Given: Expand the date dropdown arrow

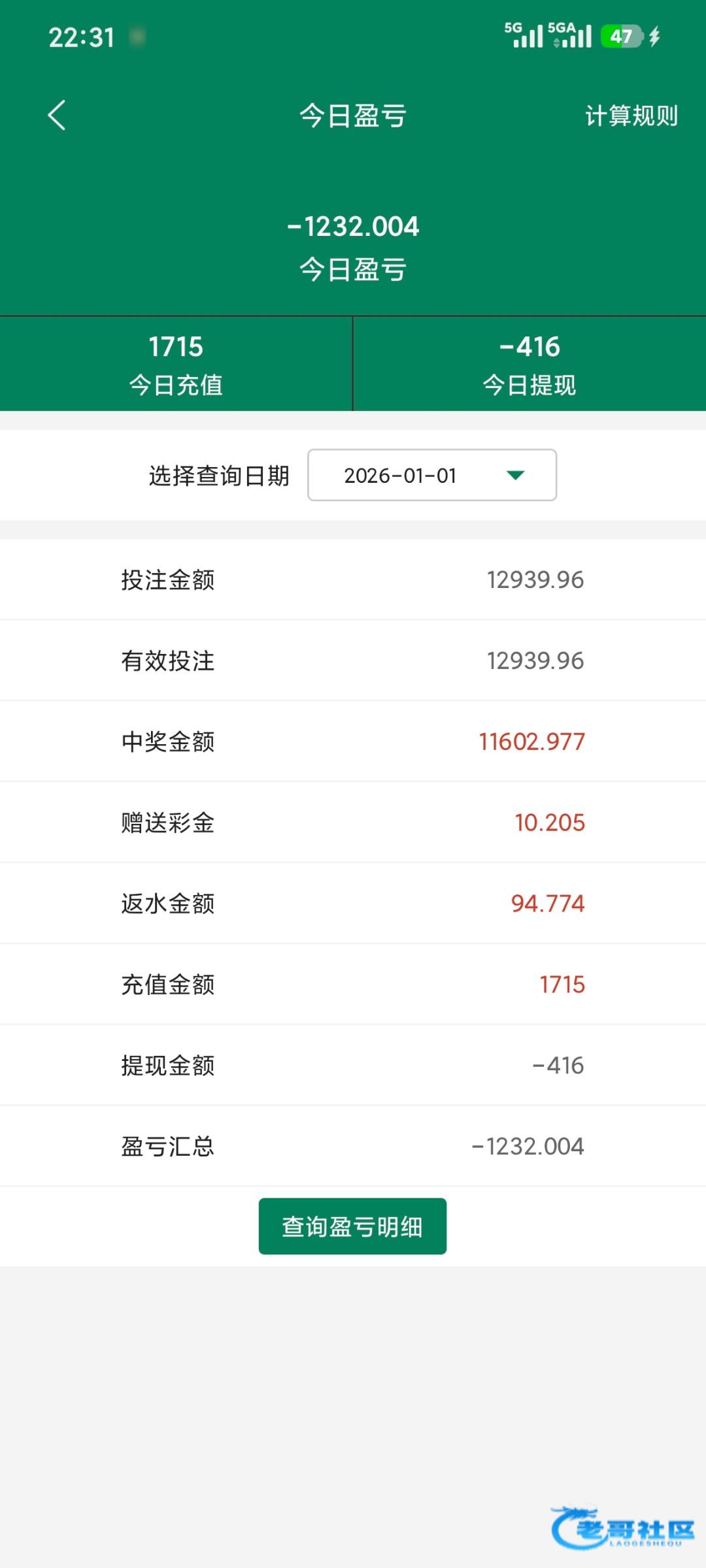Looking at the screenshot, I should pos(516,475).
